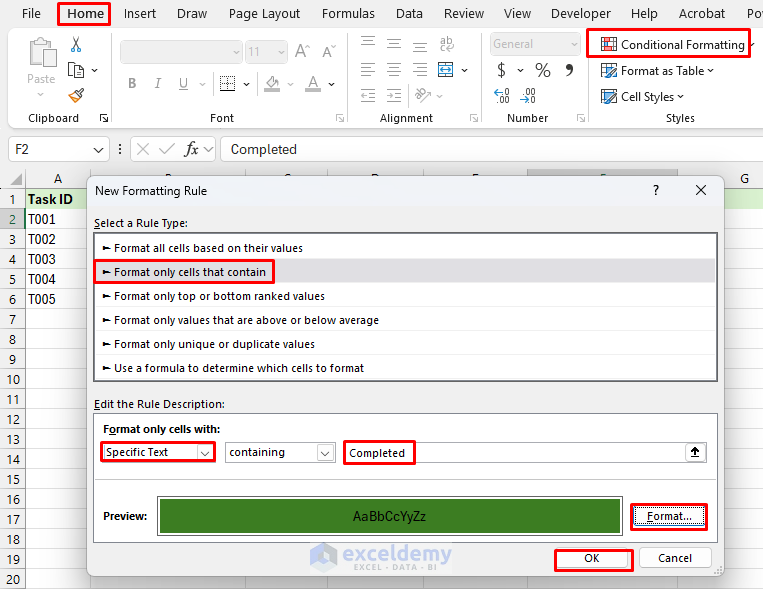Decrease indent in Alignment group
Viewport: 763px width, 589px height.
(368, 95)
